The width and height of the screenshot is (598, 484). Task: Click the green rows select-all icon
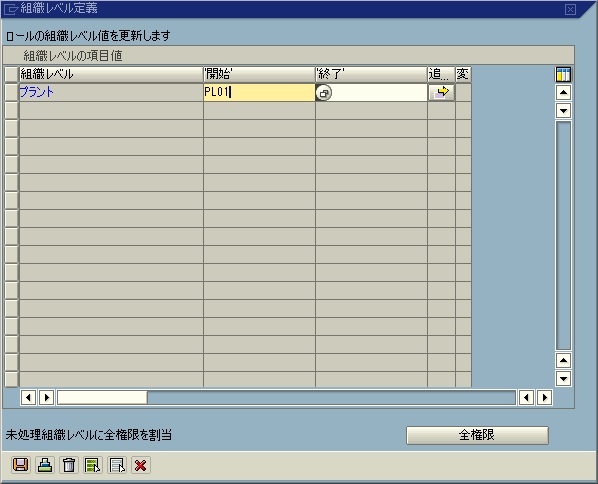(x=93, y=465)
